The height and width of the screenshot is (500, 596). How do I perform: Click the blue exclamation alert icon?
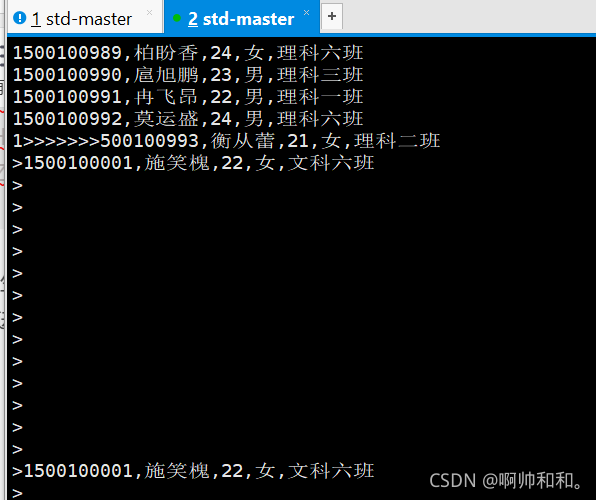pos(19,18)
